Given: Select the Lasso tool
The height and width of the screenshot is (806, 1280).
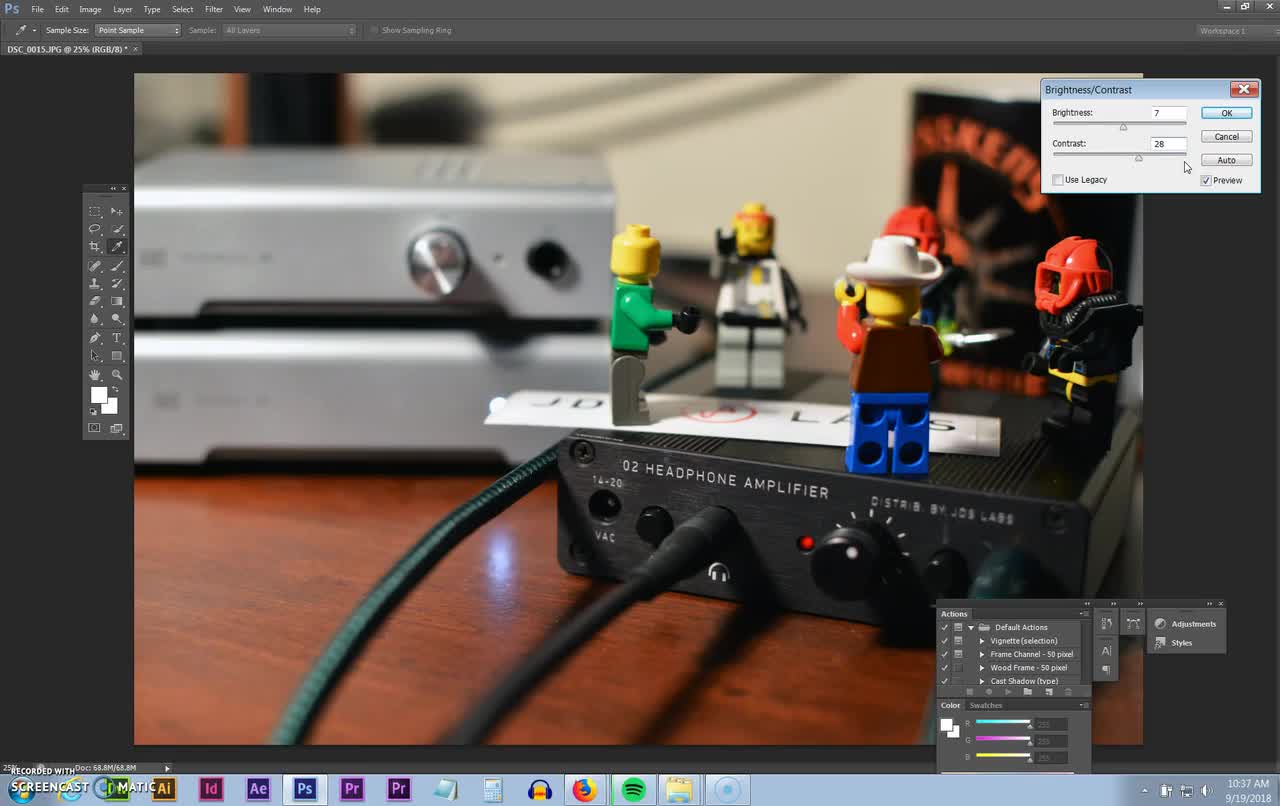Looking at the screenshot, I should click(95, 229).
